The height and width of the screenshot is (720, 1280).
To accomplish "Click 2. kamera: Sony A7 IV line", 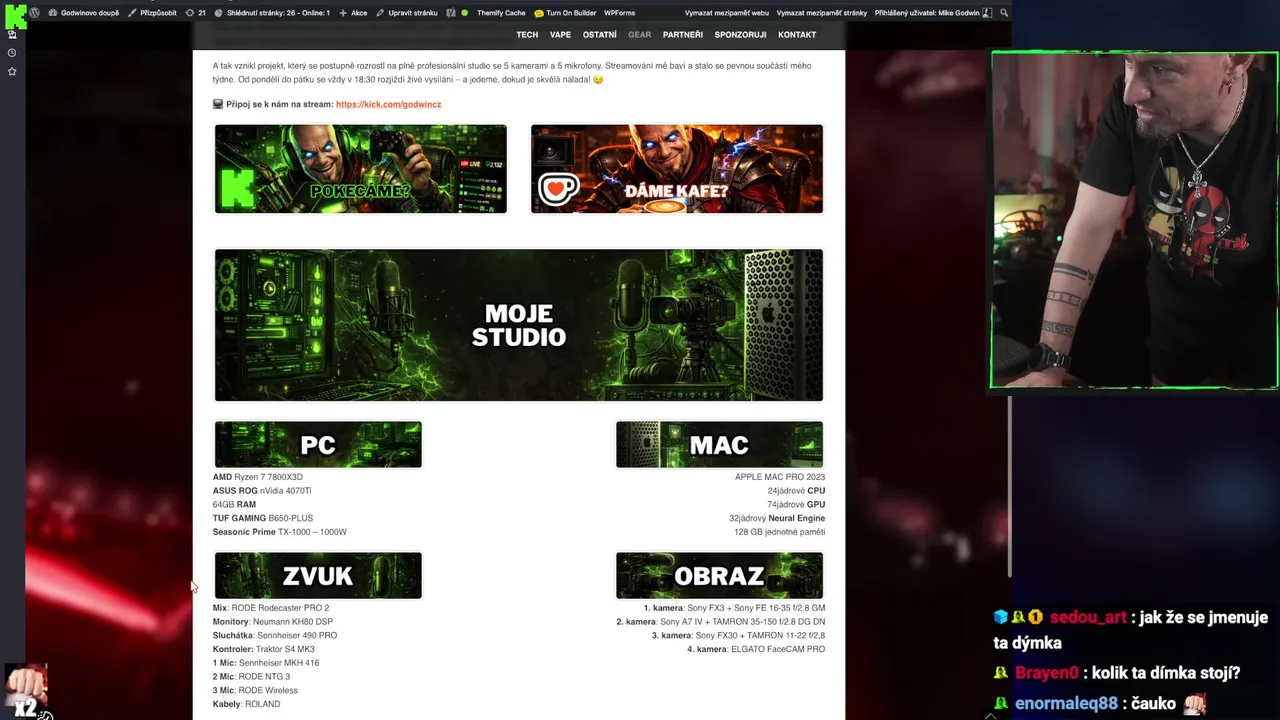I will [721, 622].
